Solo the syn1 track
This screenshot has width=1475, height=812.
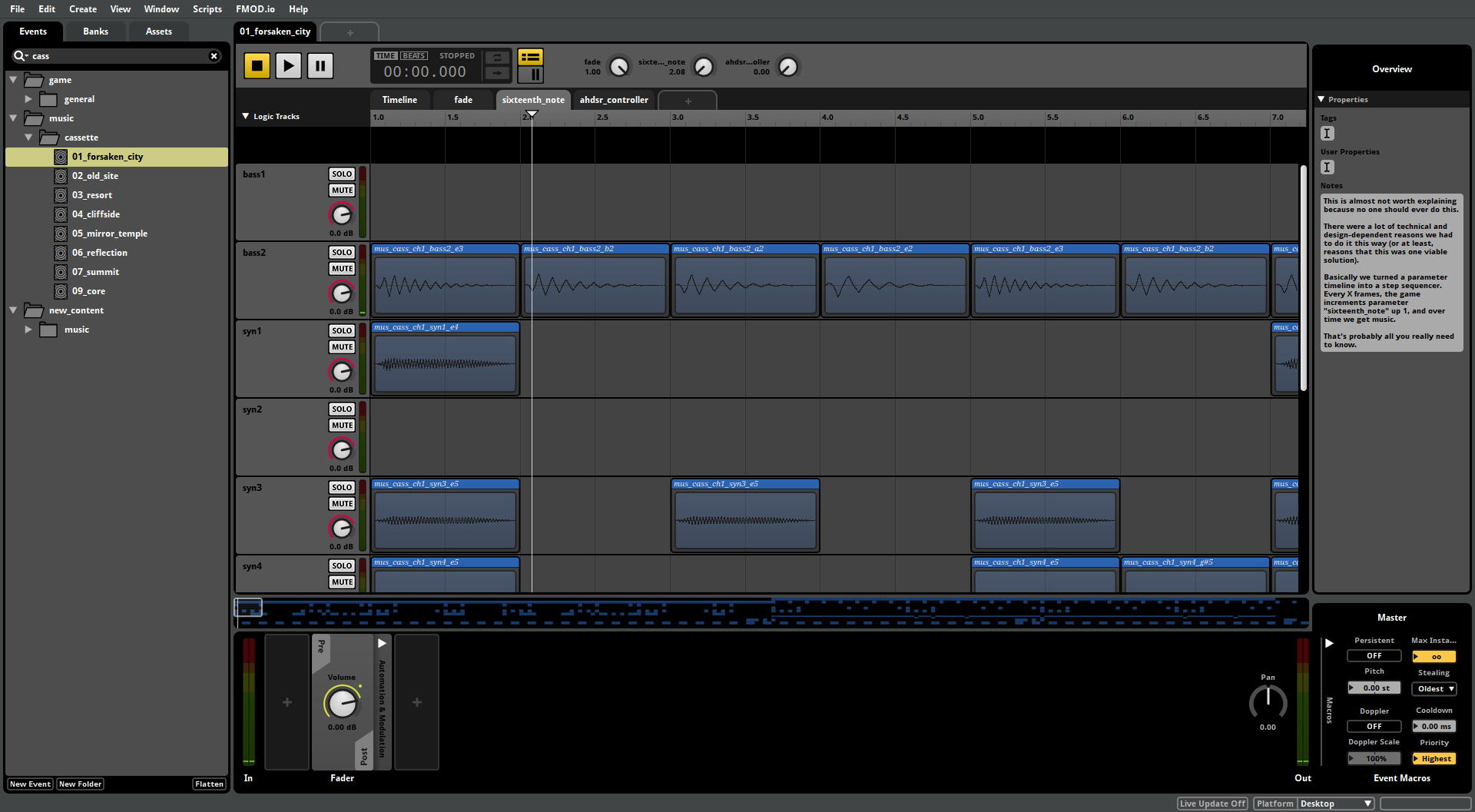[x=342, y=331]
